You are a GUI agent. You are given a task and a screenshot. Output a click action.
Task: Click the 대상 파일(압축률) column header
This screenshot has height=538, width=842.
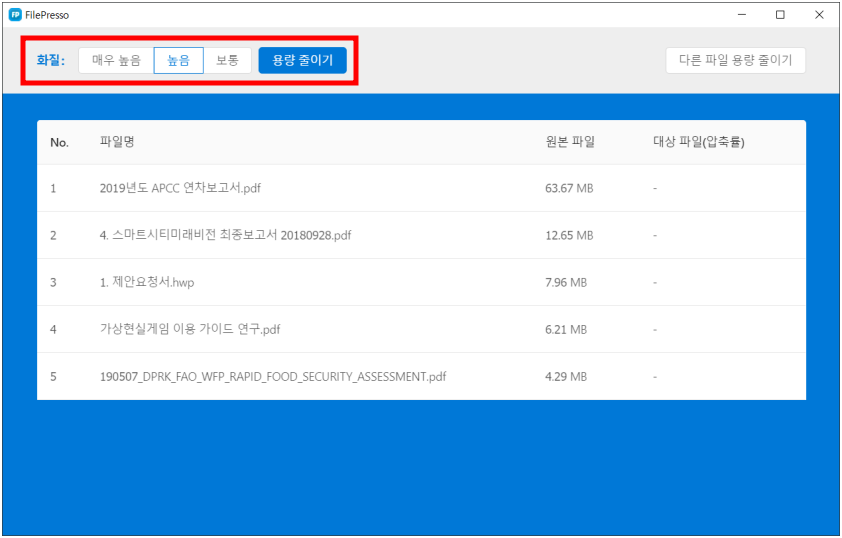(698, 142)
